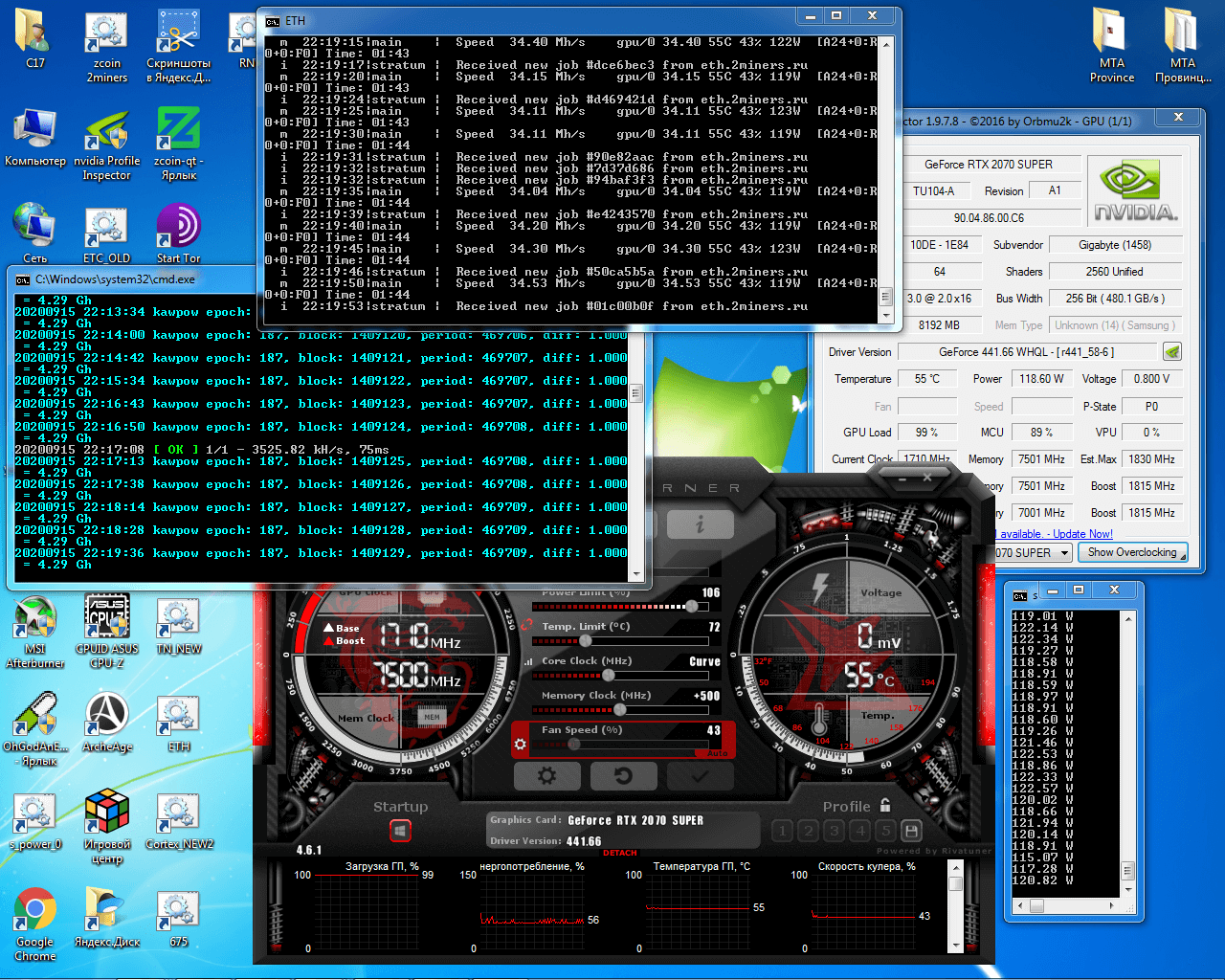The height and width of the screenshot is (980, 1225).
Task: Open the fan speed settings gear icon
Action: 521,744
